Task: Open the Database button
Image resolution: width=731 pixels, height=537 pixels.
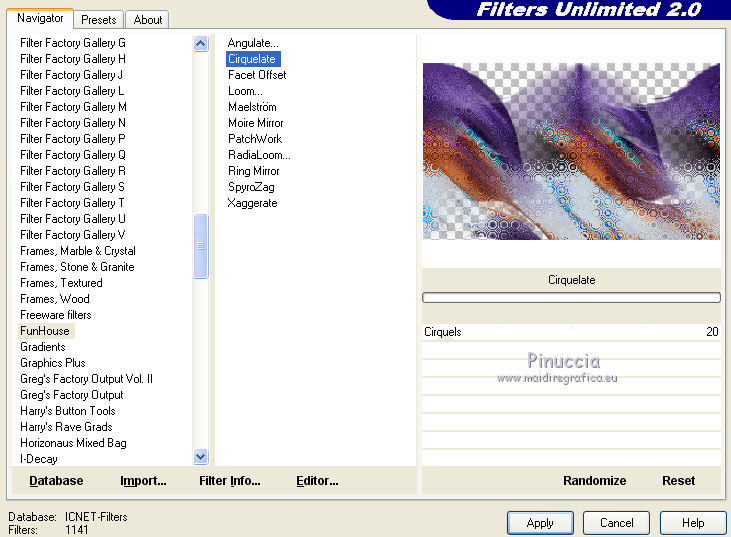Action: [56, 481]
